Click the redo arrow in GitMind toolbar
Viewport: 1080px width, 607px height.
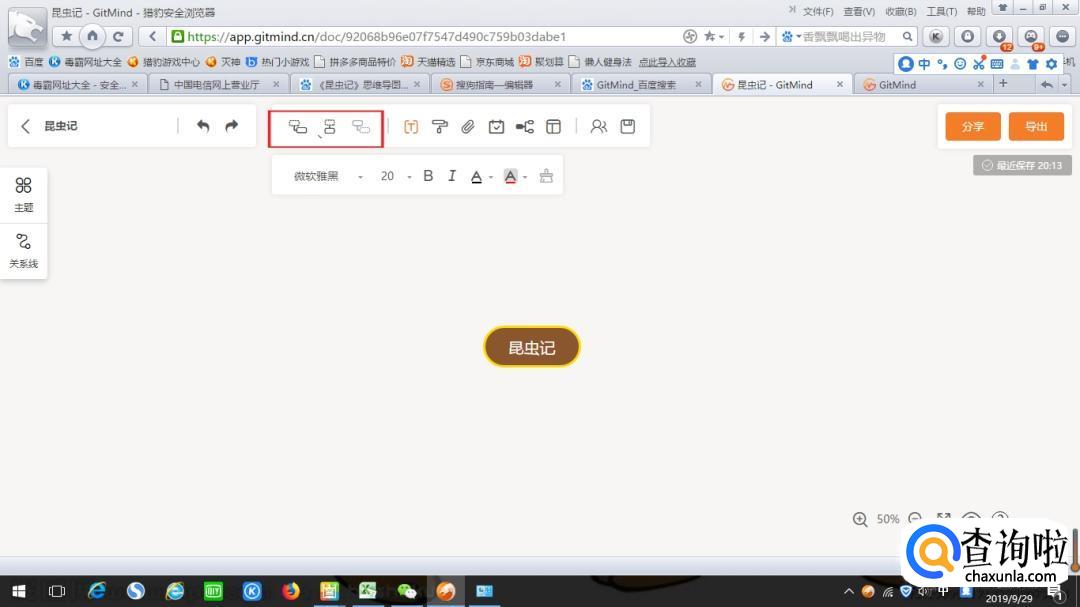point(232,126)
